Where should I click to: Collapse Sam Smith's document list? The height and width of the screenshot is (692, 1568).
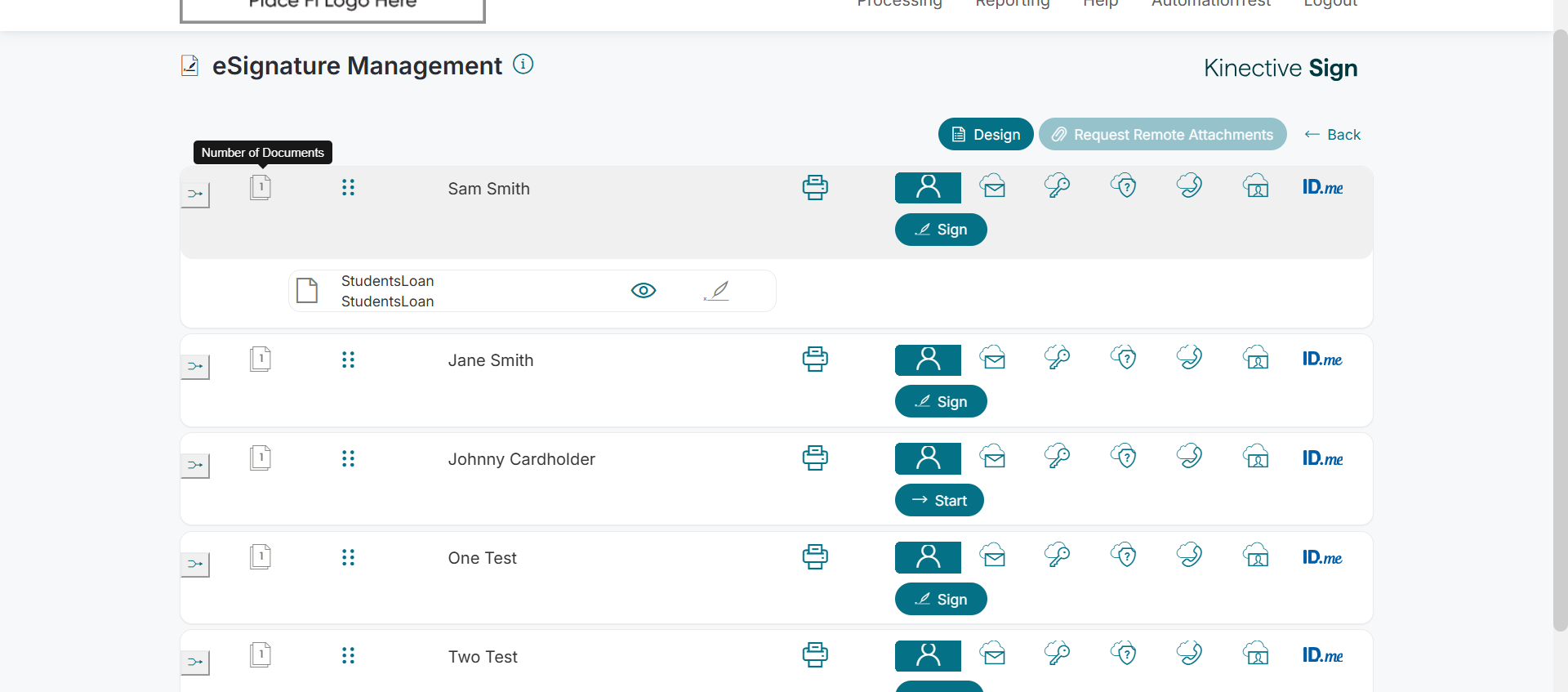point(195,194)
